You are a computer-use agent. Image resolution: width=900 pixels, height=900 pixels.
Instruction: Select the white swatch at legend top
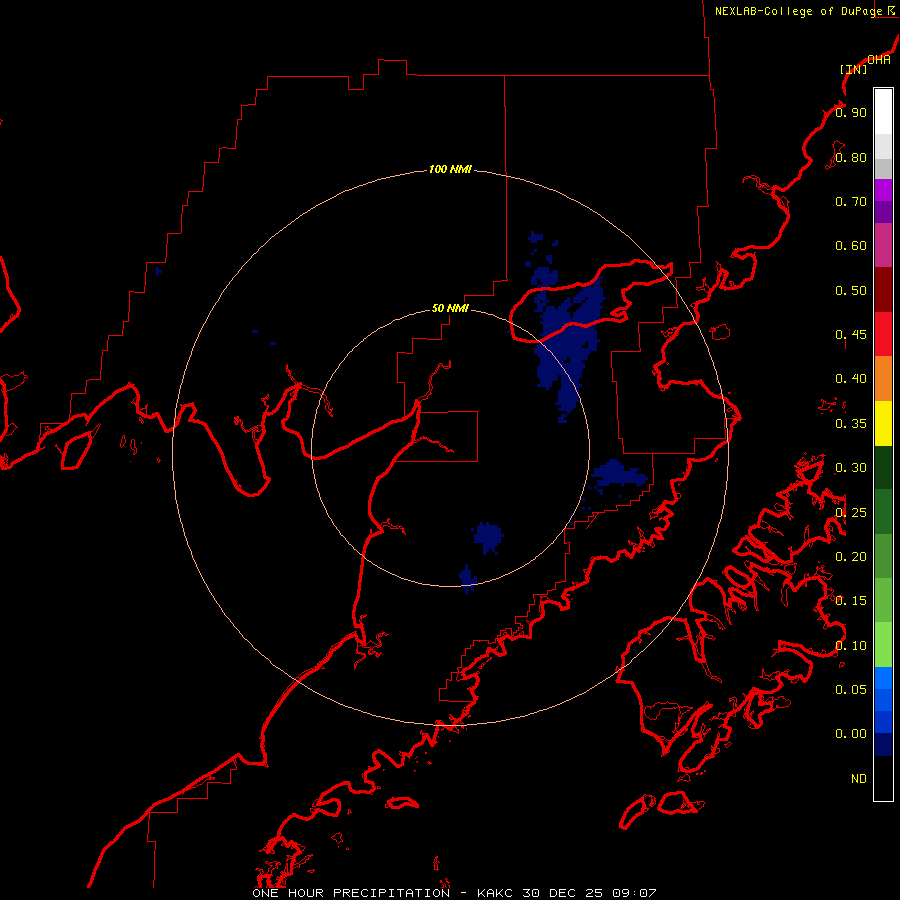pos(883,112)
